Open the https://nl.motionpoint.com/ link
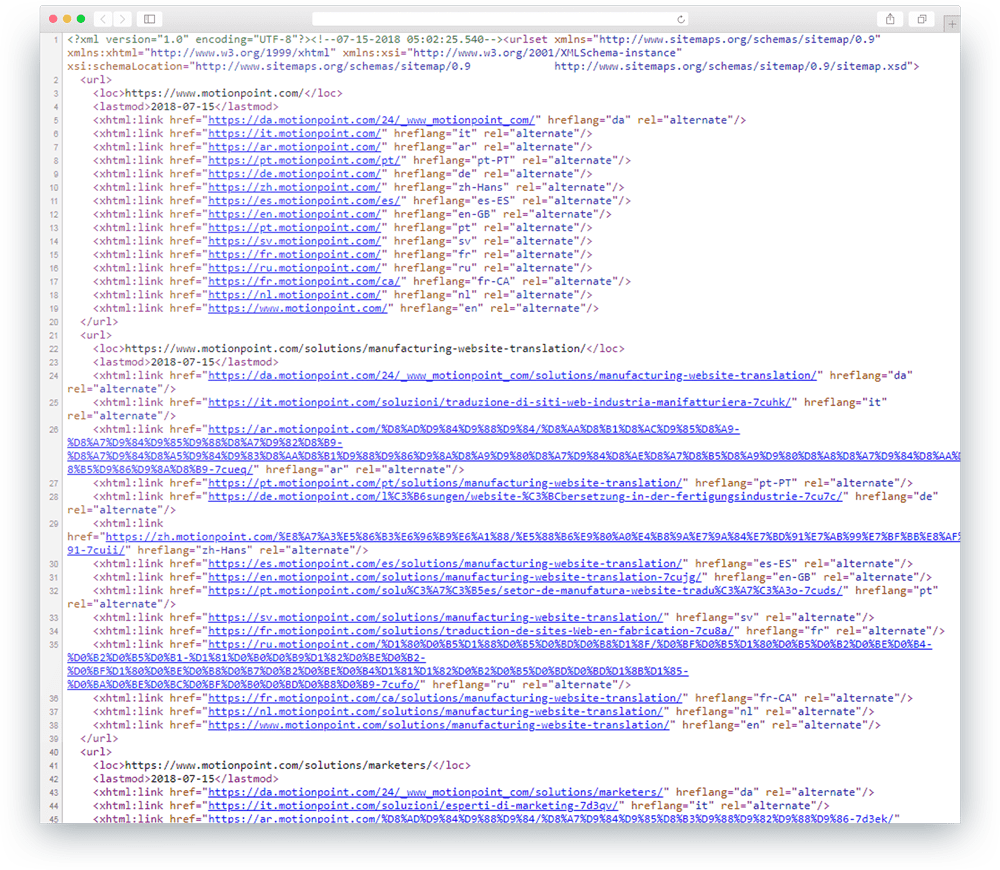This screenshot has width=1000, height=870. click(295, 295)
